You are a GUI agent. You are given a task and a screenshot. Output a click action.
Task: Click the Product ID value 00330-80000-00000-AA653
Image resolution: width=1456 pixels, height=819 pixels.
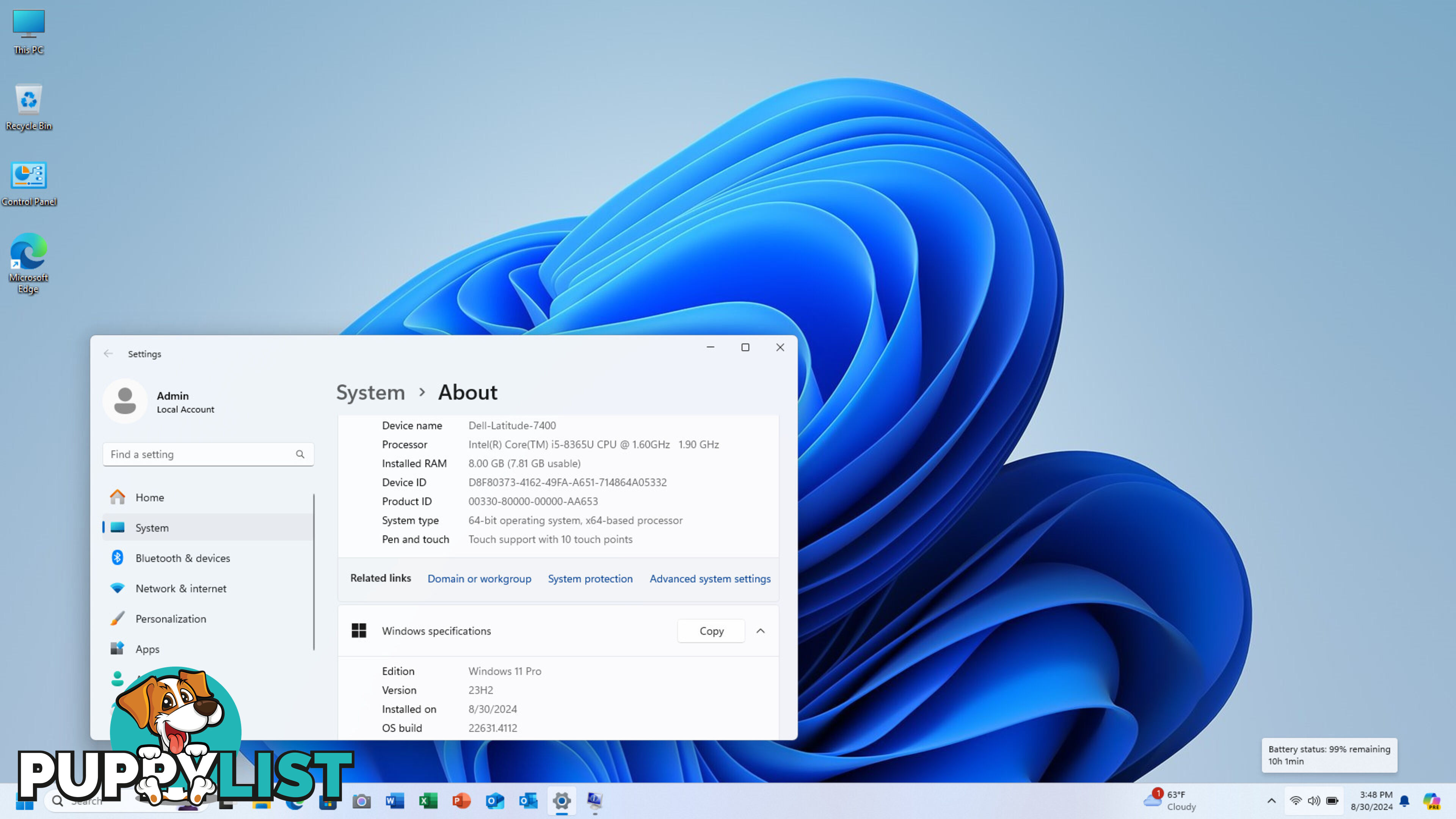533,502
